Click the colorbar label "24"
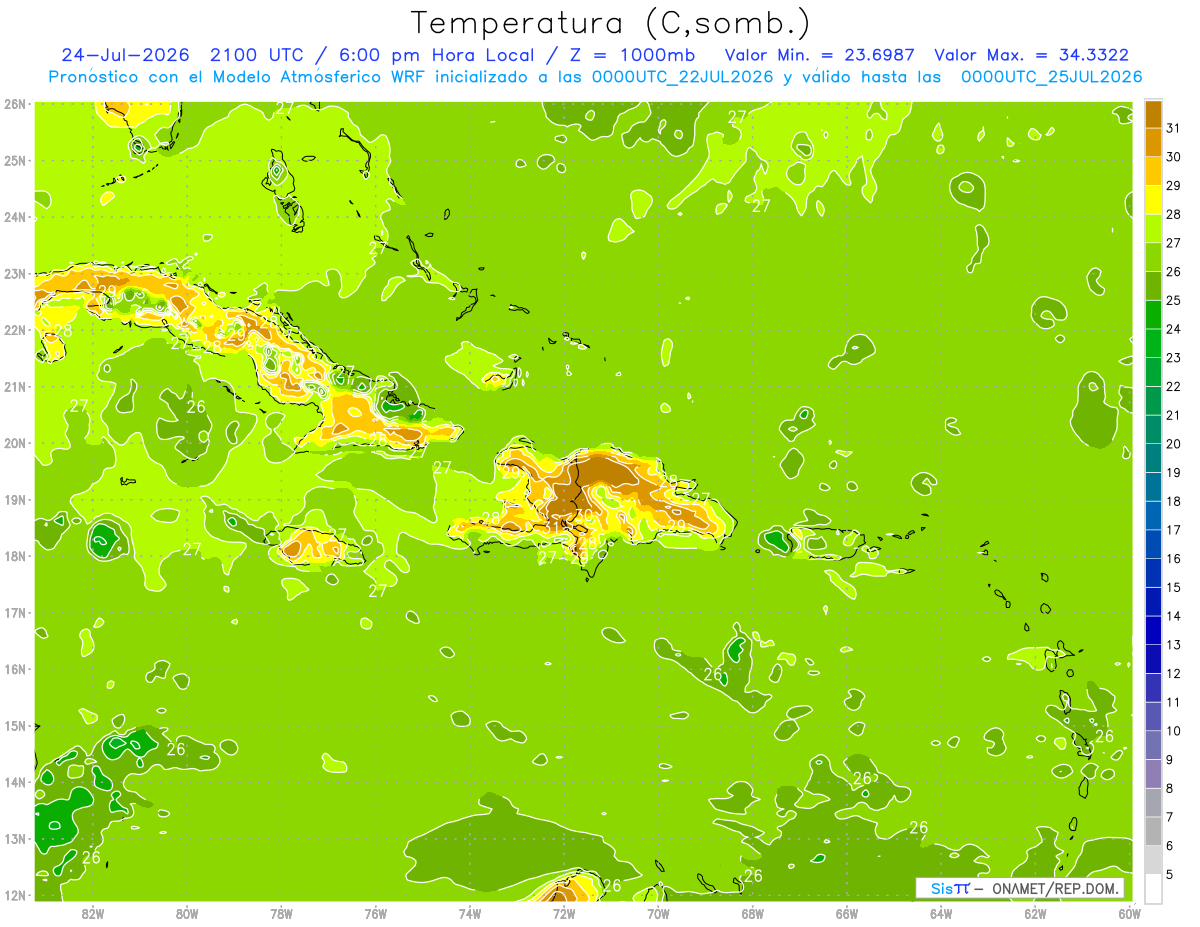 (x=1174, y=329)
